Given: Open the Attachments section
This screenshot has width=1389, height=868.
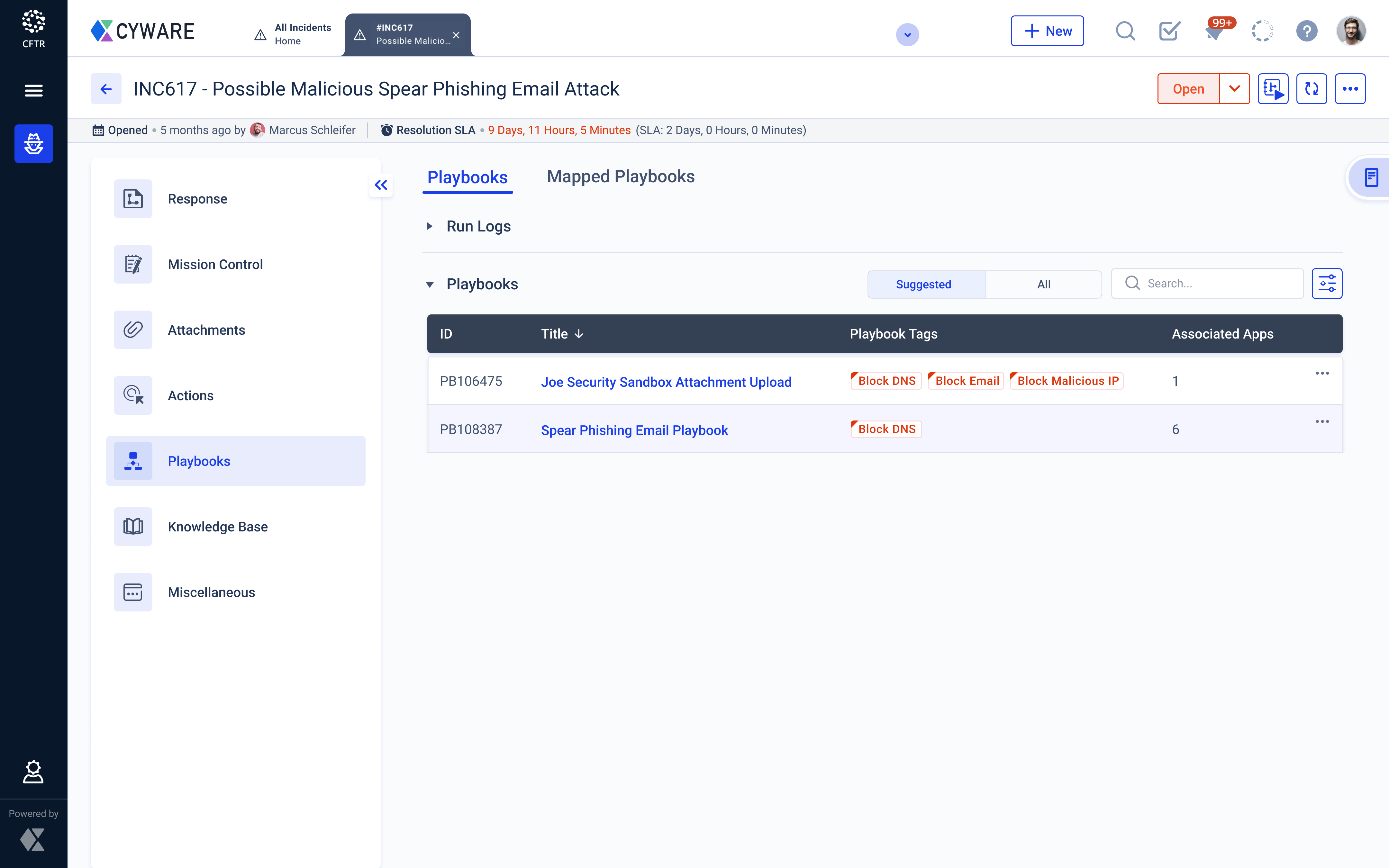Looking at the screenshot, I should point(236,330).
